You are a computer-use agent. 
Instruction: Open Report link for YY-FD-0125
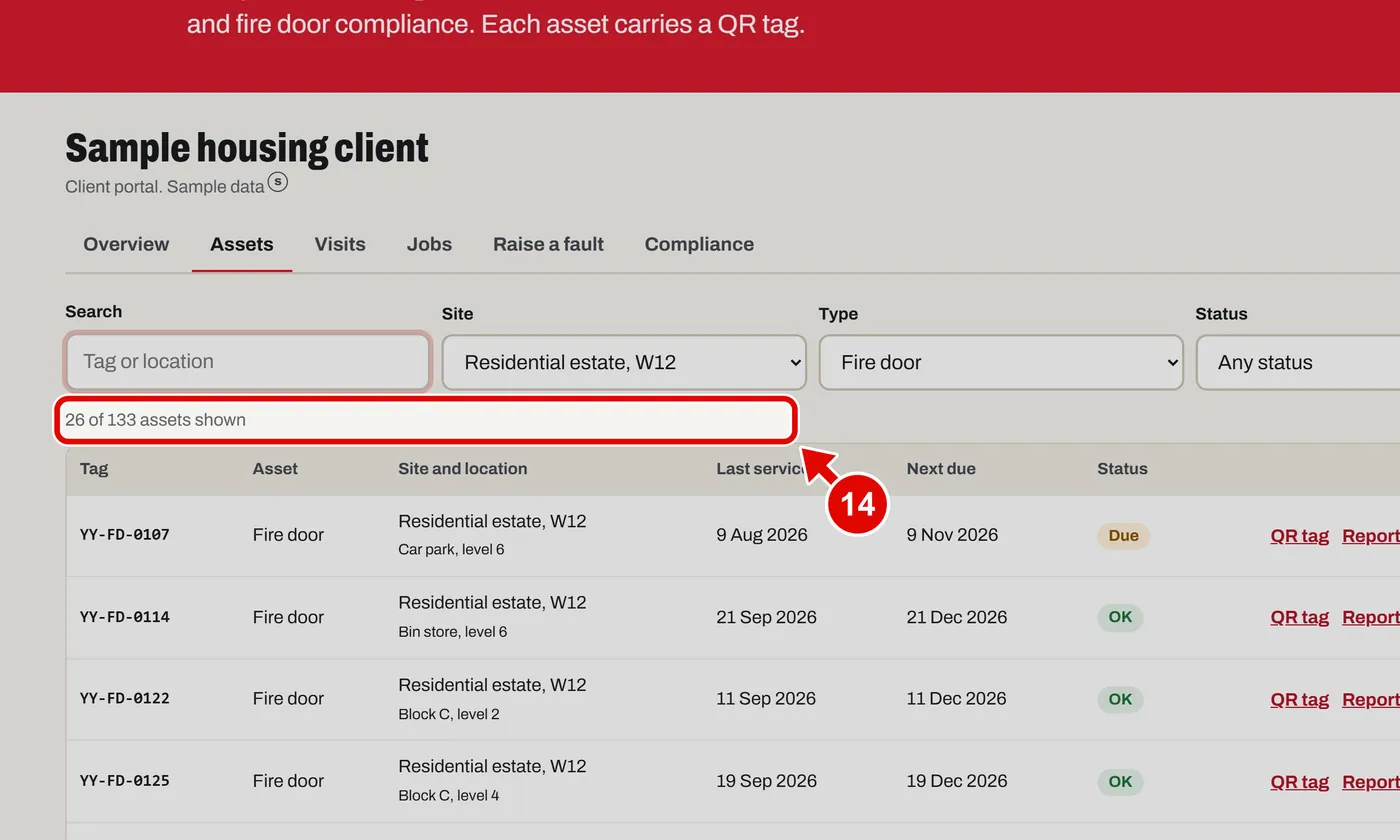tap(1371, 781)
